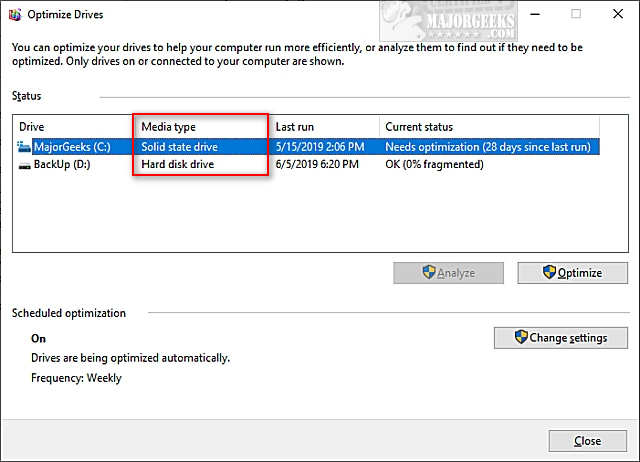The image size is (640, 462).
Task: Sort by the Media type column header
Action: [200, 127]
